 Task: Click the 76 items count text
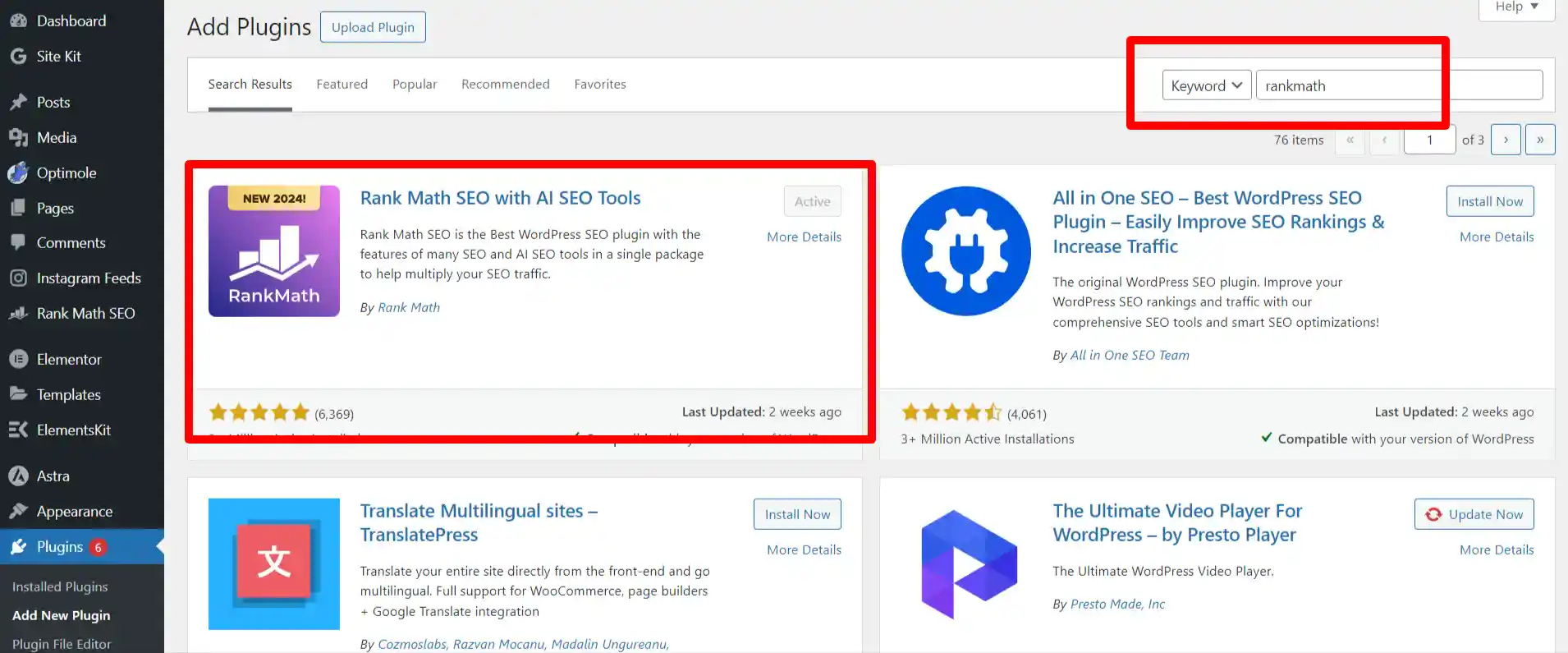pos(1299,140)
